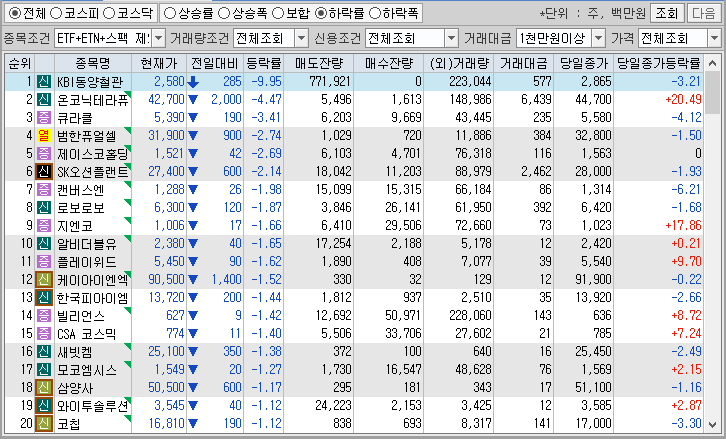Click the 증 badge icon for 빌리언스
Viewport: 726px width, 439px height.
(44, 315)
